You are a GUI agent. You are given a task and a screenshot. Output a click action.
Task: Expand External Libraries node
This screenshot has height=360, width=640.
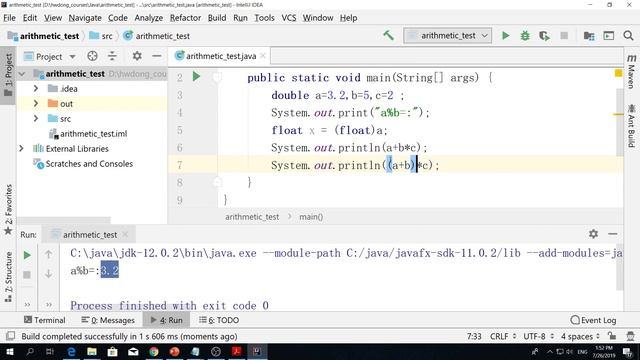21,149
